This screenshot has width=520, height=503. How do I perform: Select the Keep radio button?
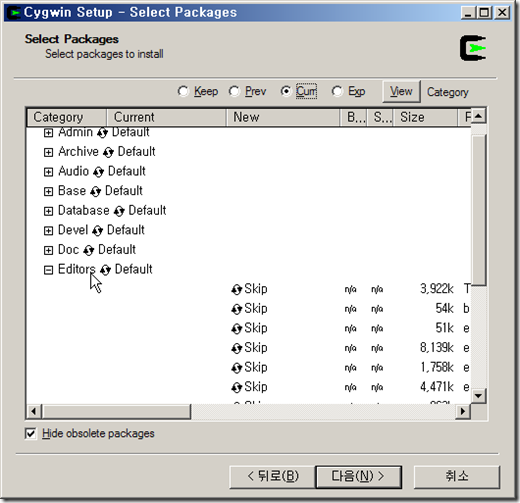(183, 91)
